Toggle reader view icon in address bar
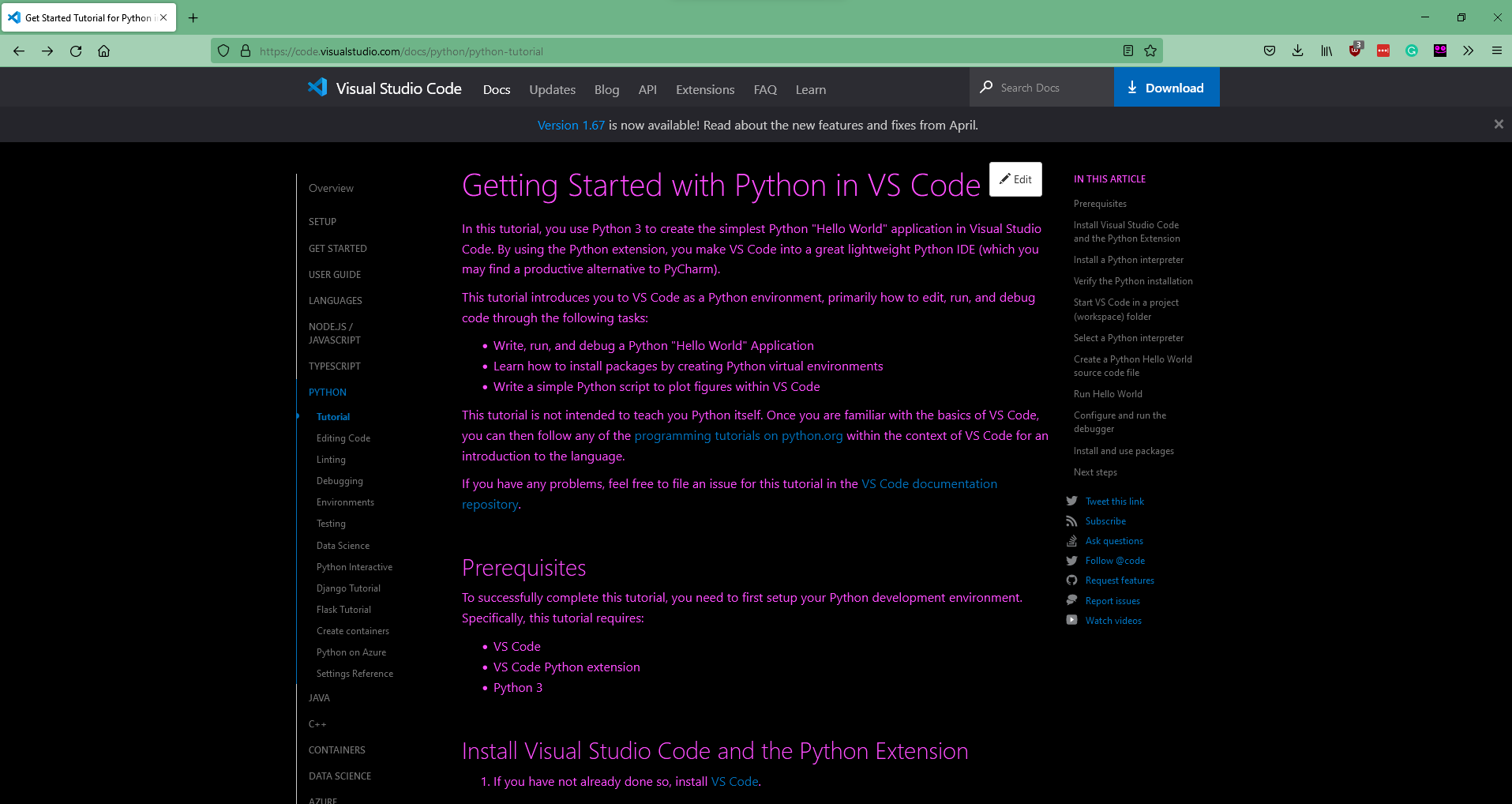The height and width of the screenshot is (804, 1512). pos(1128,51)
